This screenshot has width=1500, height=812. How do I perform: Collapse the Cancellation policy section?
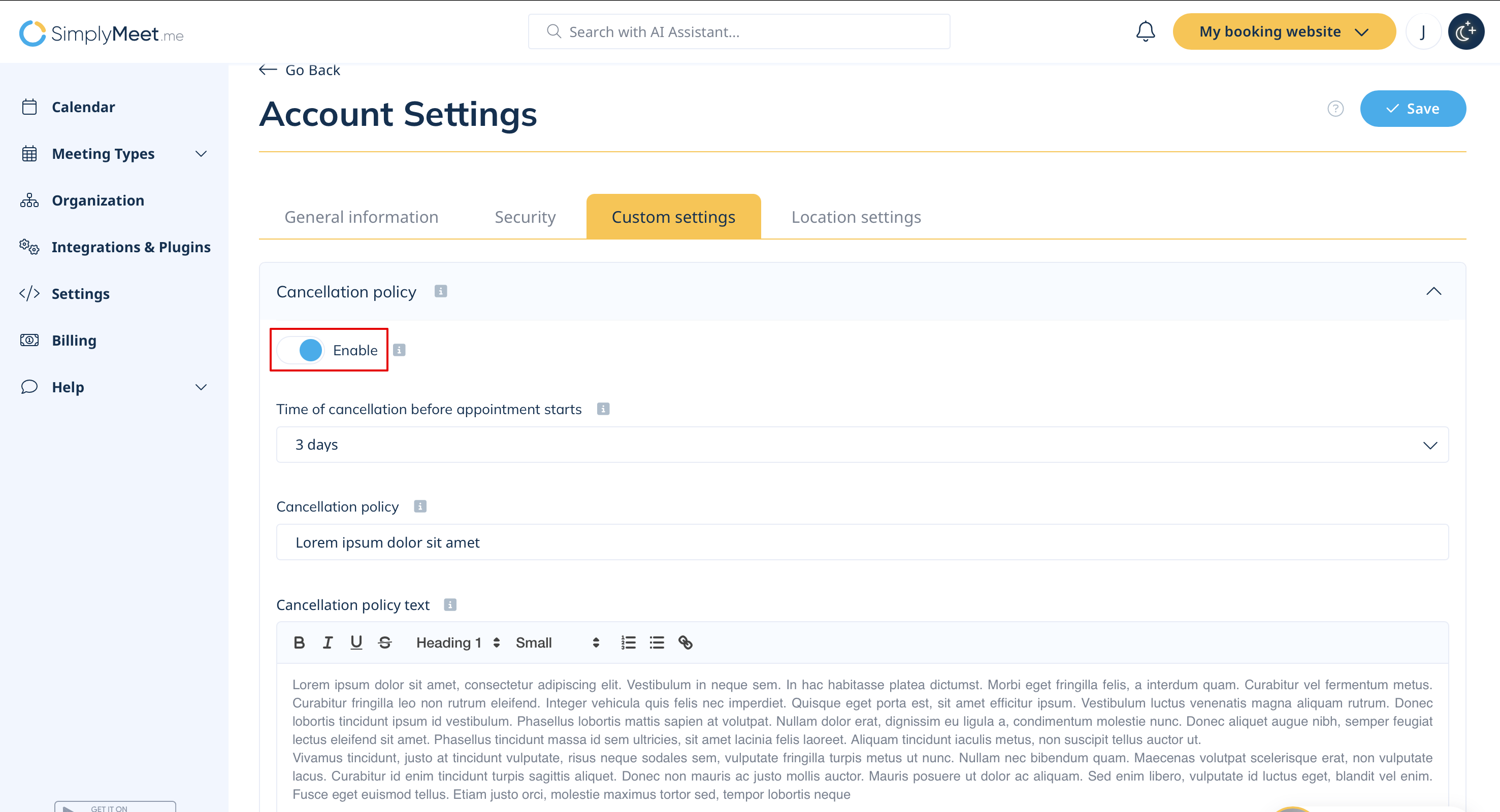1433,292
